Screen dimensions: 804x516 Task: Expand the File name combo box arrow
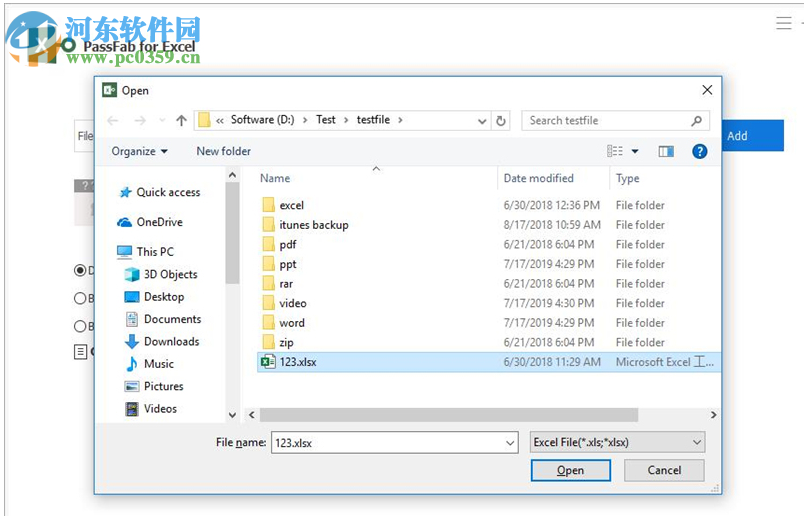point(510,443)
